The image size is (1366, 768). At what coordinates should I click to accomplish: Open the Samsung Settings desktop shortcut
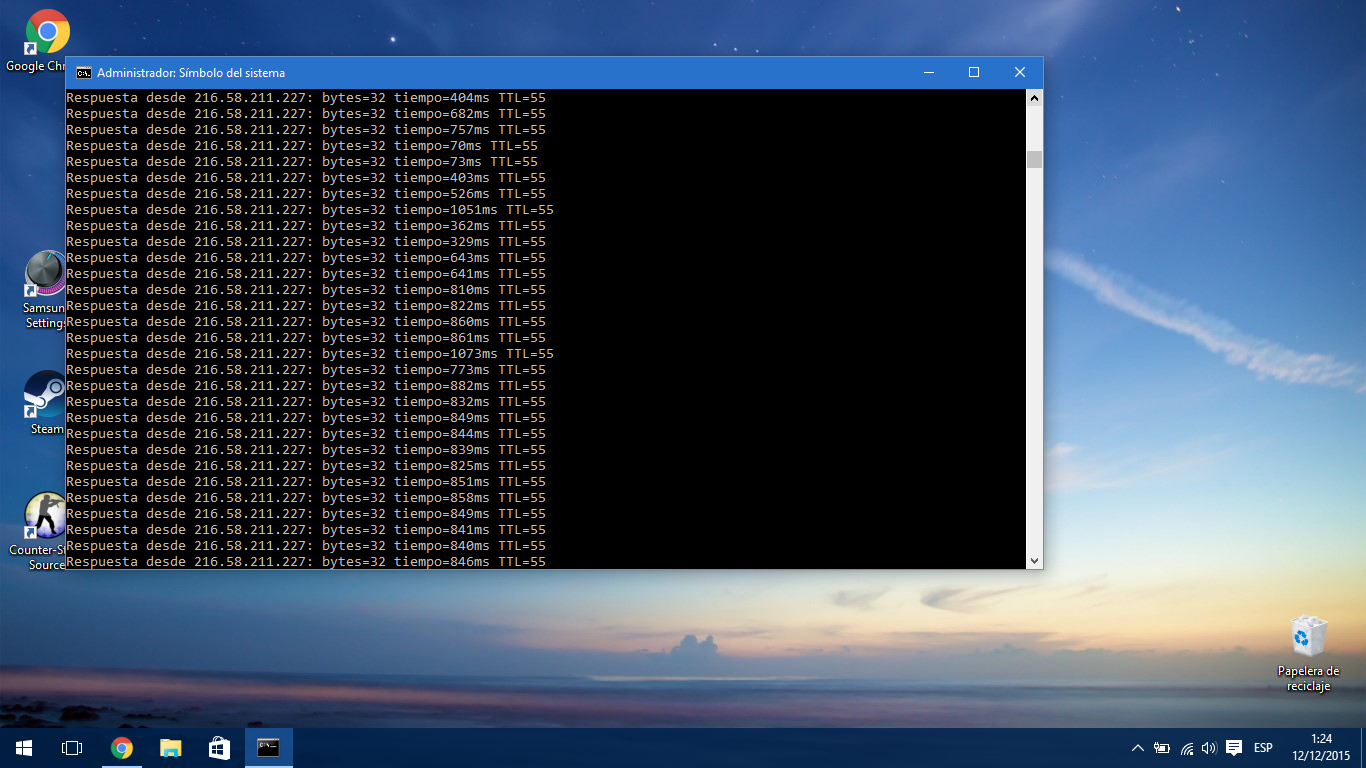pyautogui.click(x=45, y=290)
